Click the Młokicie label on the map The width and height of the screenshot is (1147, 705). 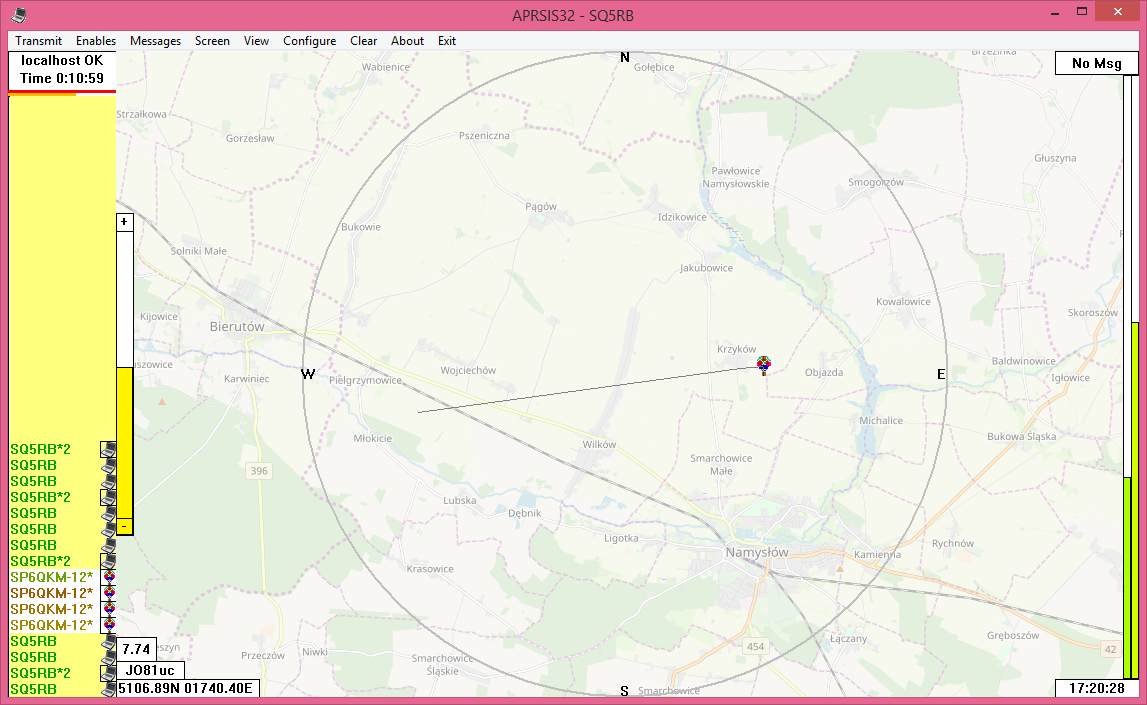coord(373,438)
